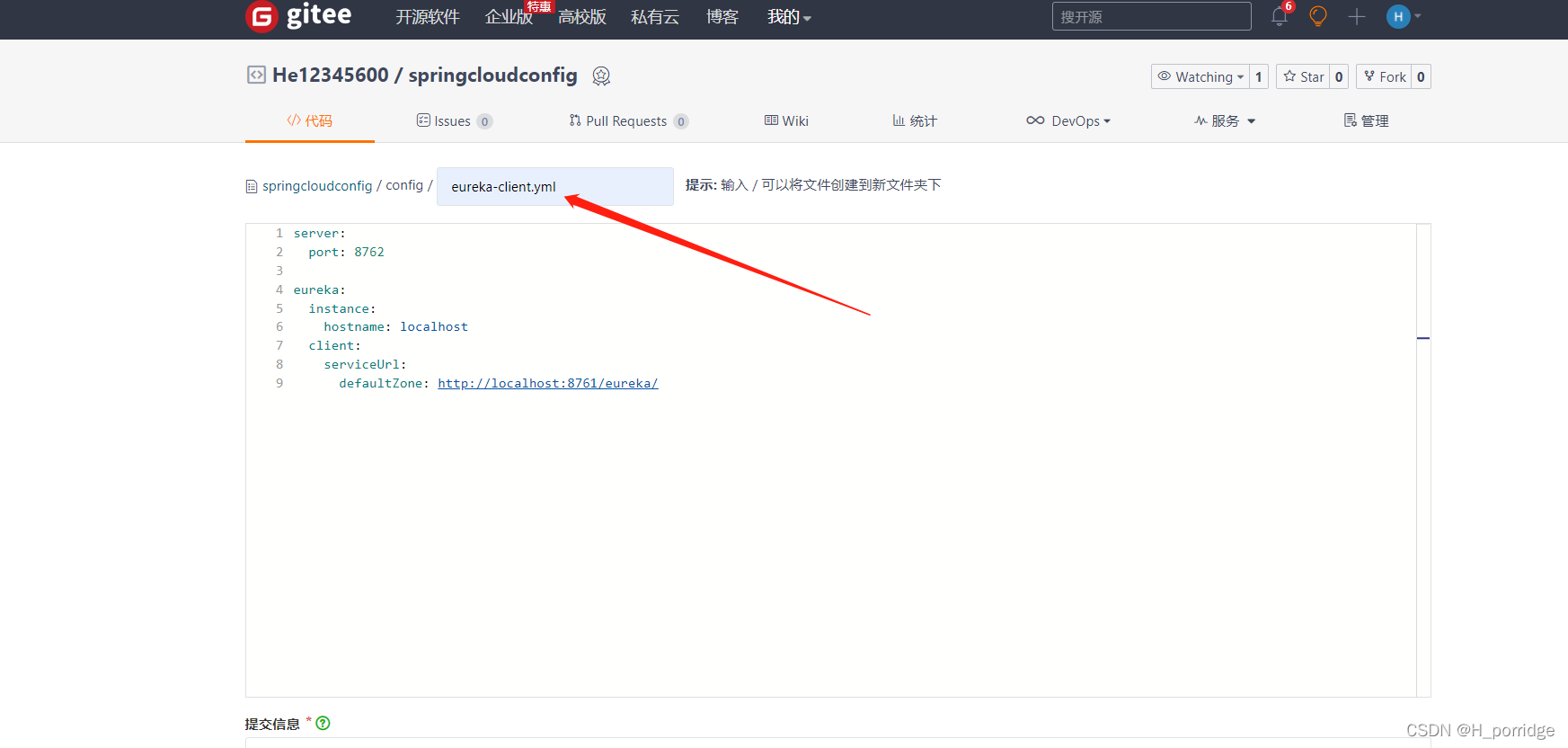Open 企业版 in the top navigation
The image size is (1568, 748).
(509, 17)
